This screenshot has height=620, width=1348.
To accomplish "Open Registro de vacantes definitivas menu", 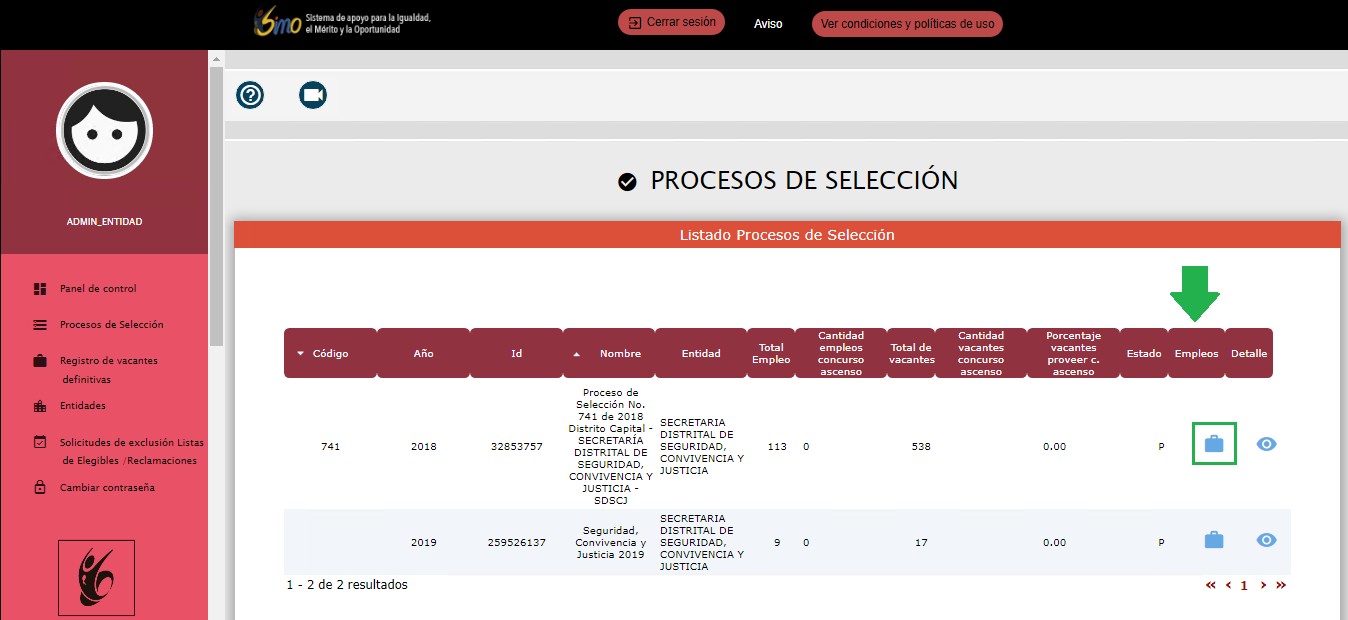I will pyautogui.click(x=108, y=361).
